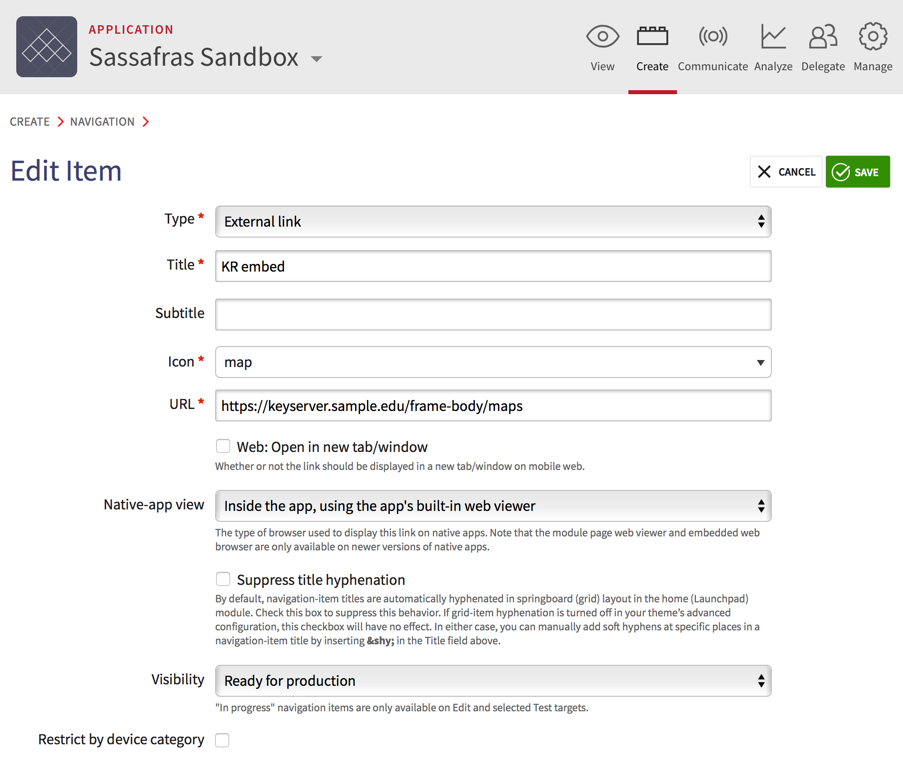Click the "In progress" navigation items help text
The height and width of the screenshot is (761, 903).
click(x=402, y=707)
